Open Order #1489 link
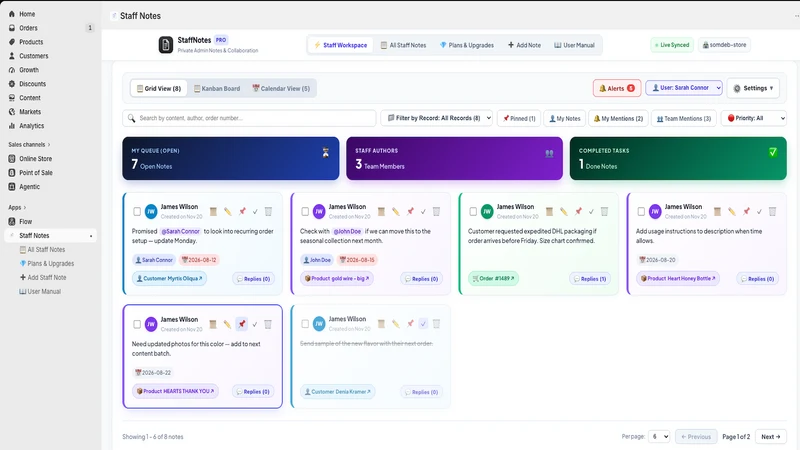The height and width of the screenshot is (450, 800). point(493,279)
